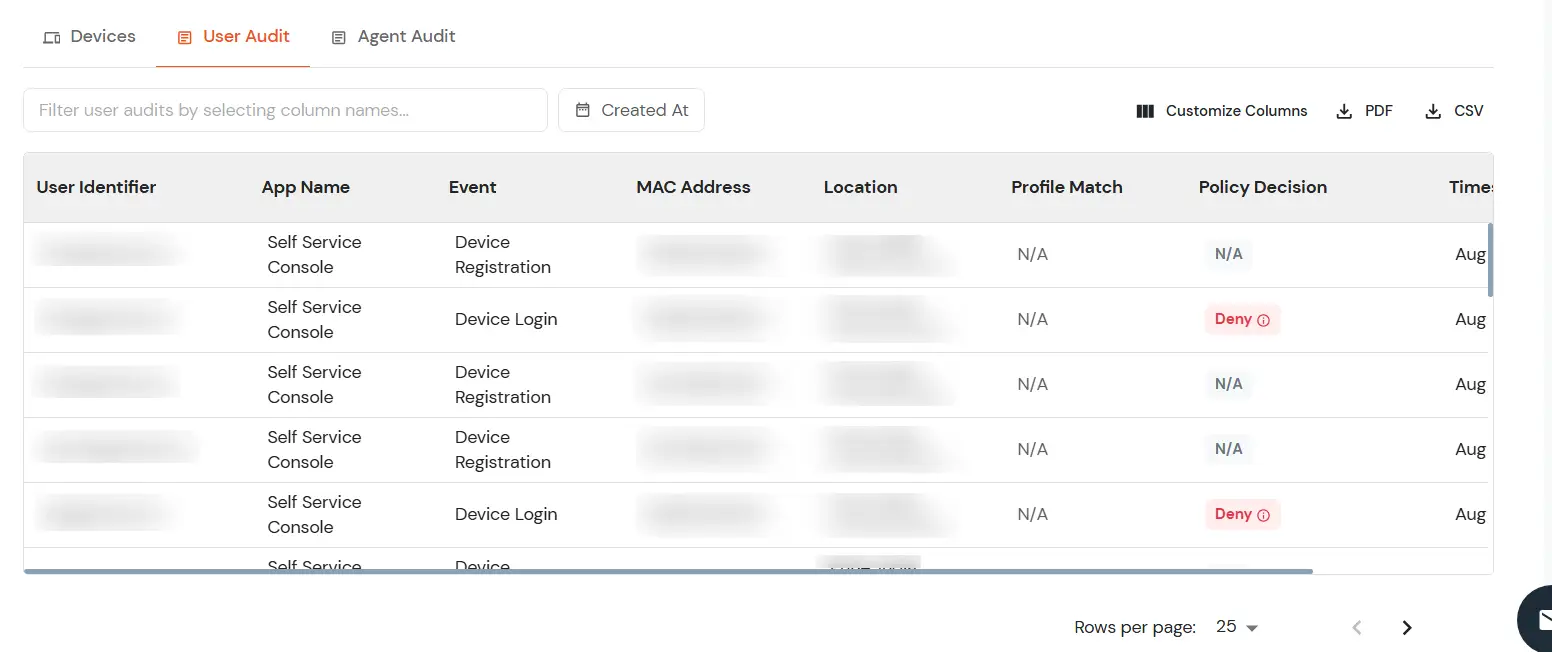Viewport: 1552px width, 652px height.
Task: Click the Deny badge in second row
Action: click(x=1242, y=319)
